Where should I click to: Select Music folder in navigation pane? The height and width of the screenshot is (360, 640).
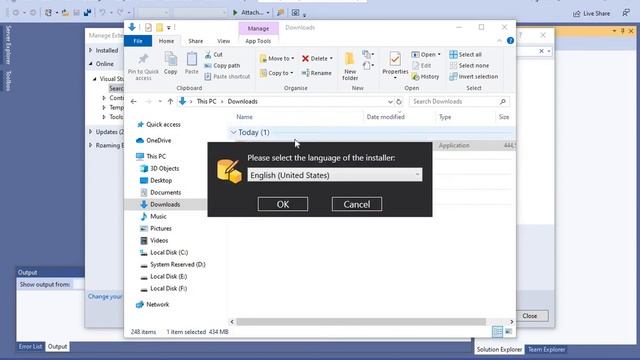158,216
